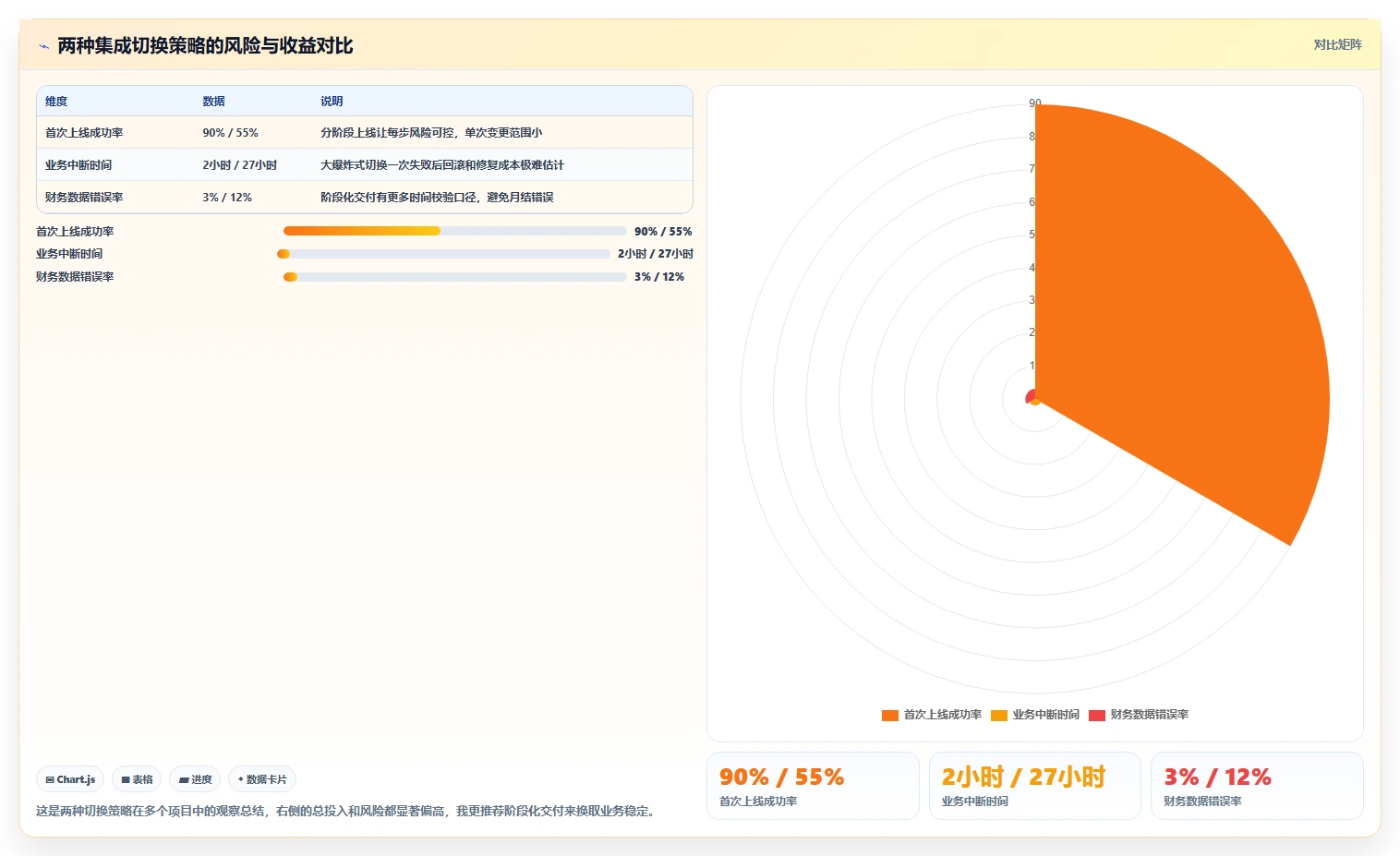Click the chart title 两种集成切换策略的风险与收益对比
1400x856 pixels.
tap(205, 45)
